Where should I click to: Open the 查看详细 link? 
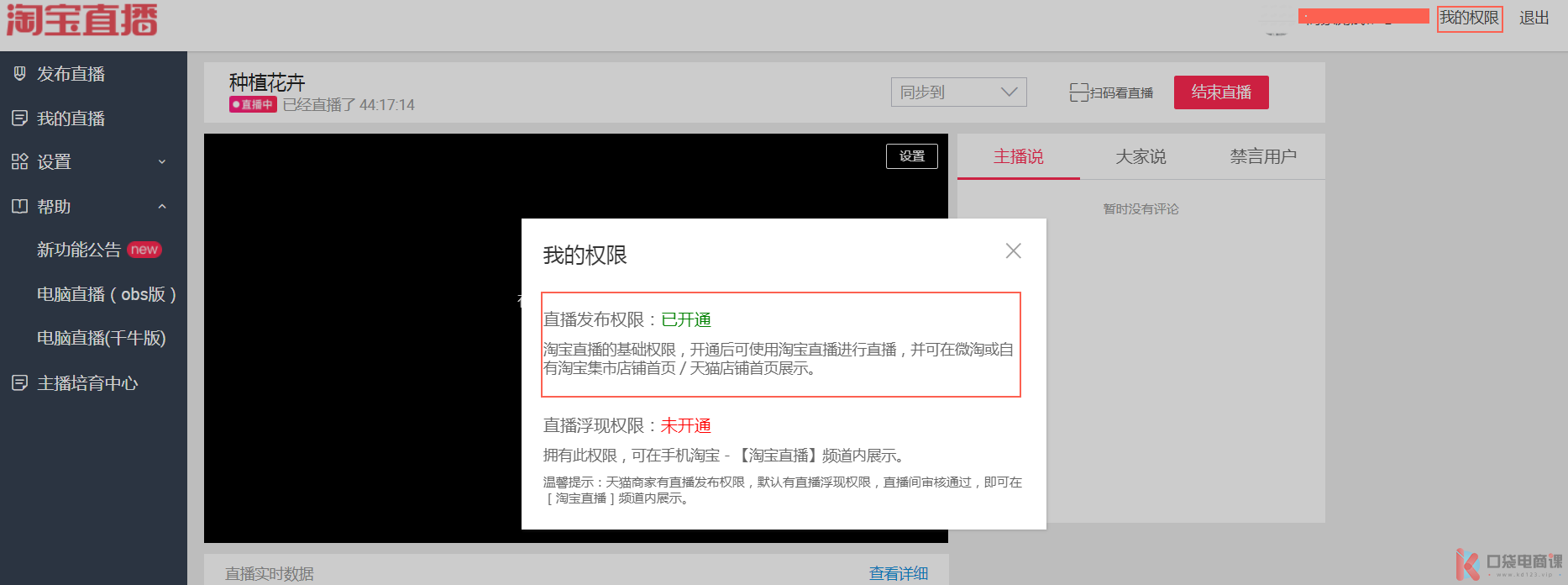898,573
